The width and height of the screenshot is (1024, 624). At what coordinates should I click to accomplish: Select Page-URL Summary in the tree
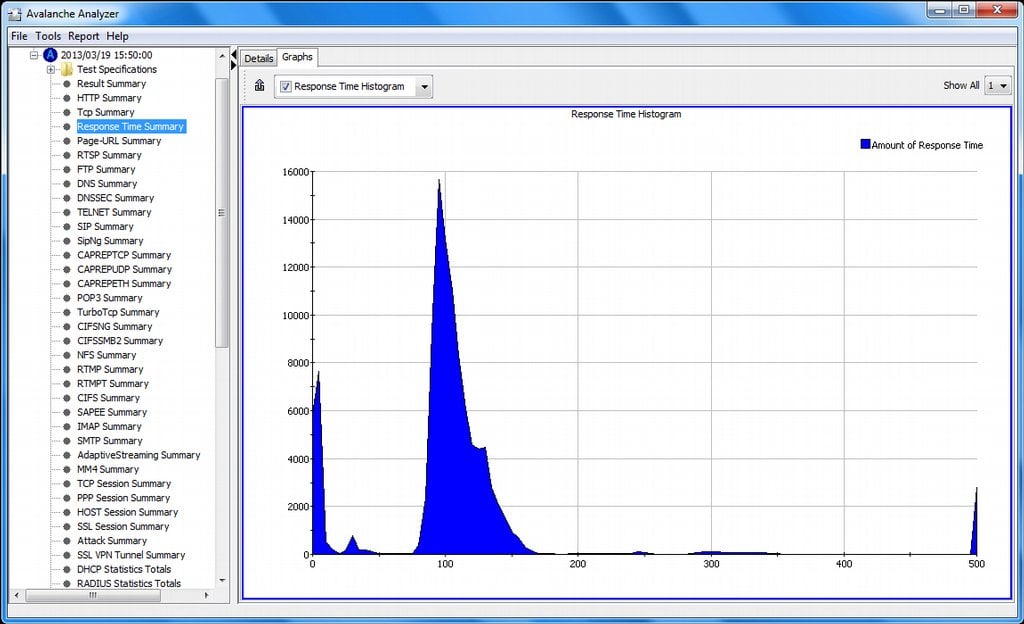(119, 141)
